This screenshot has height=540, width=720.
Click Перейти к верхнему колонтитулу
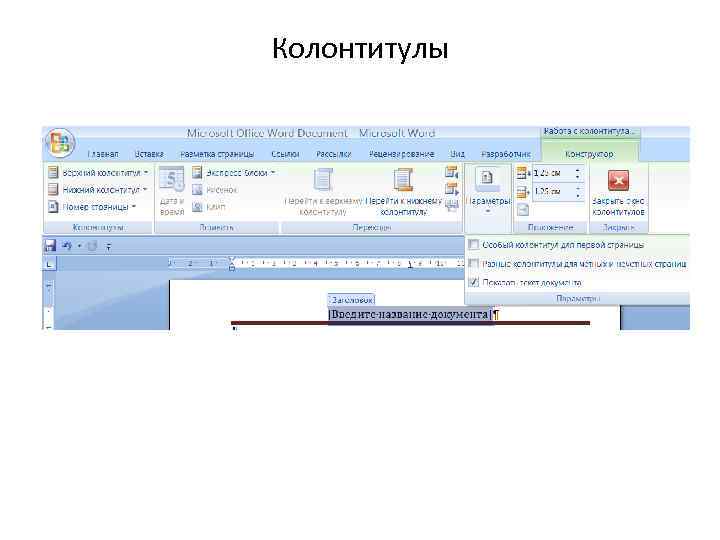pyautogui.click(x=323, y=191)
